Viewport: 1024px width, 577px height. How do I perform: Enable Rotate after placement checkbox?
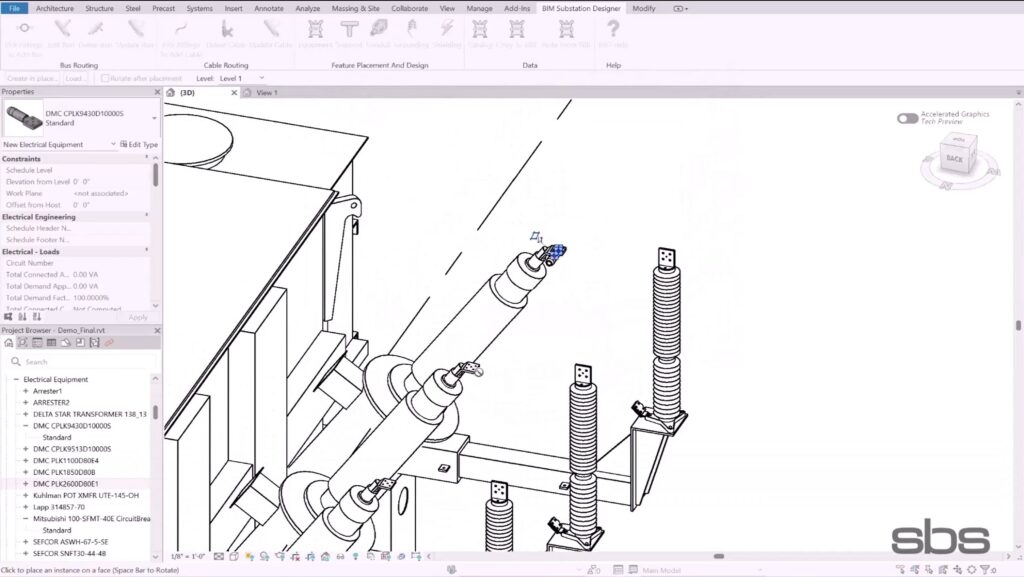pos(105,78)
